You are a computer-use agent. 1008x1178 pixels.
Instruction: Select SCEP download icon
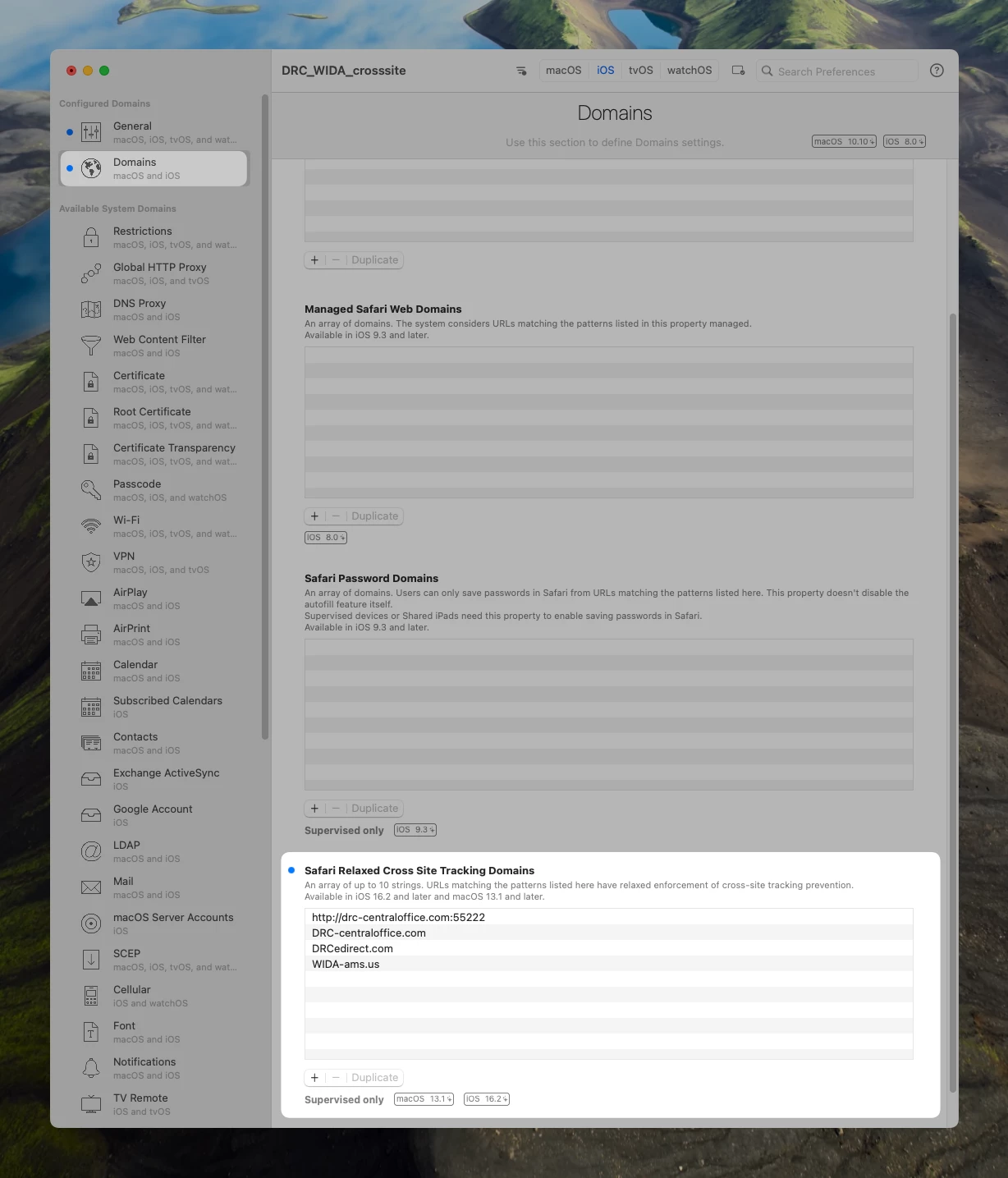click(x=91, y=960)
